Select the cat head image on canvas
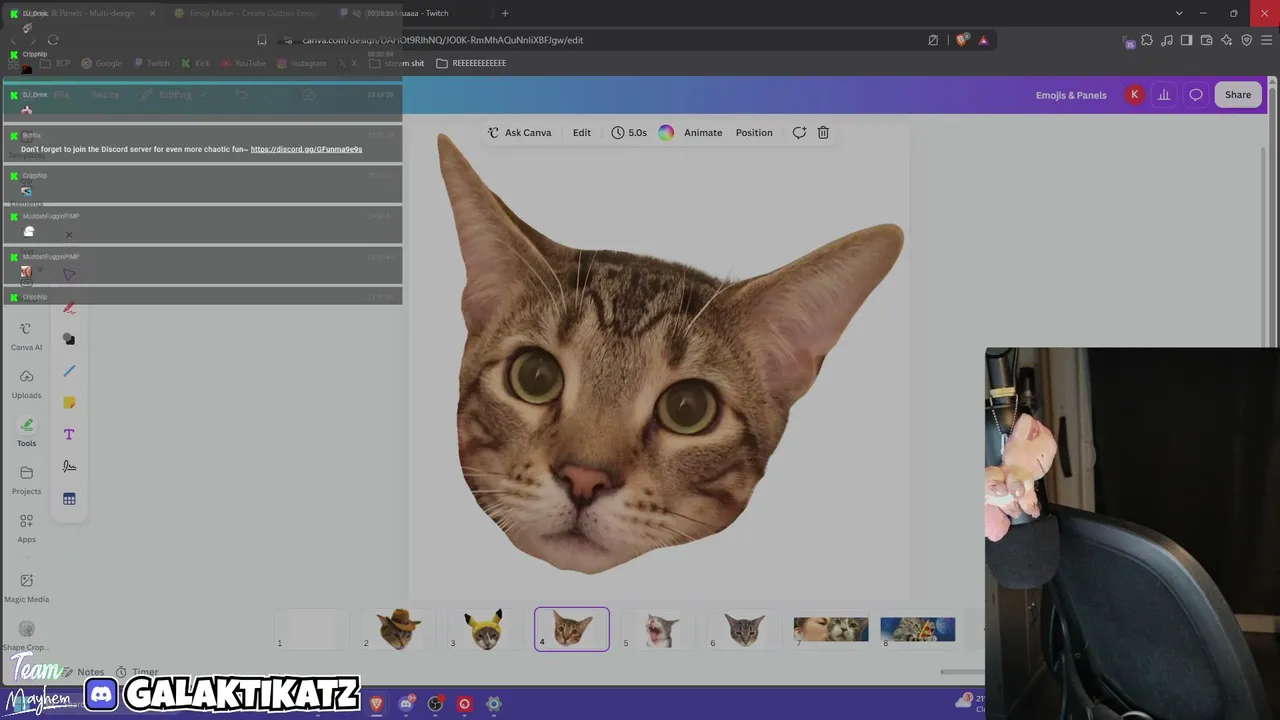The height and width of the screenshot is (720, 1280). pos(670,355)
